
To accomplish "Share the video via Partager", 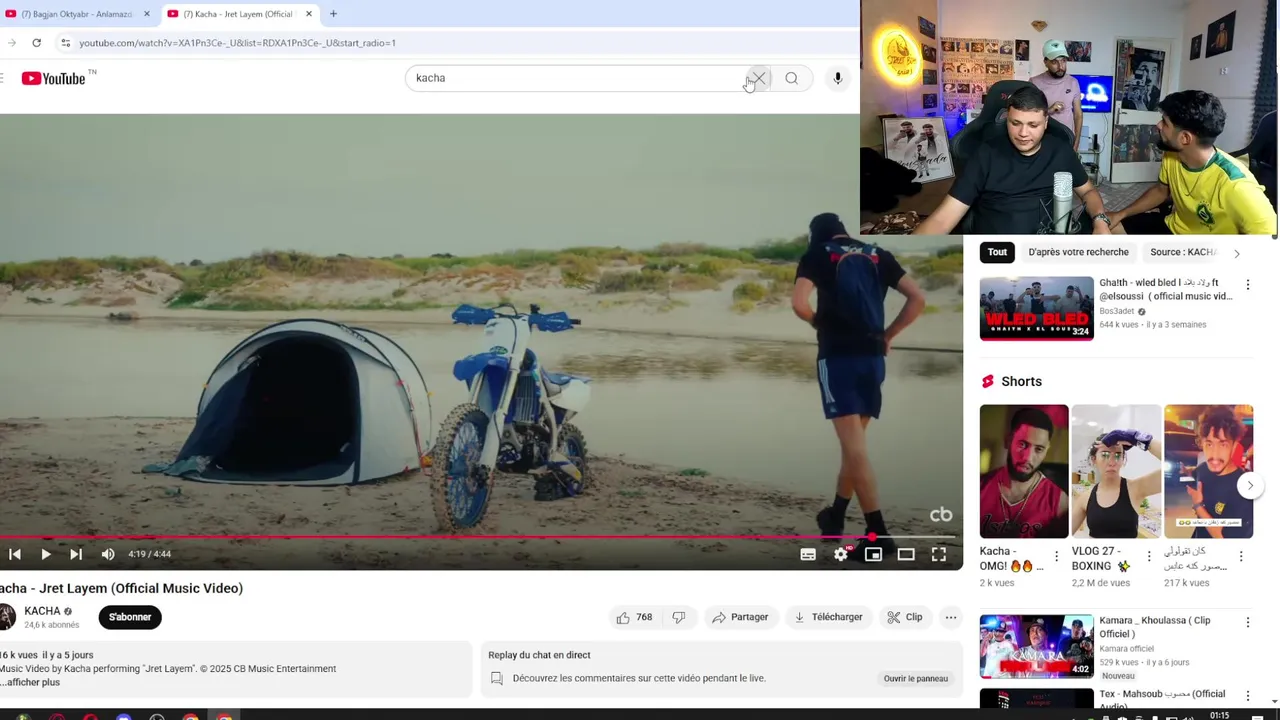I will [x=740, y=617].
